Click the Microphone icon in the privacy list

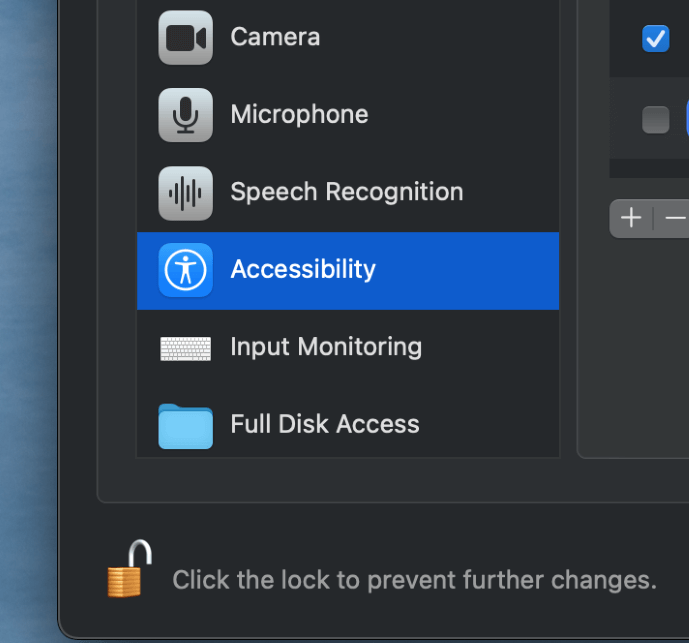coord(186,115)
